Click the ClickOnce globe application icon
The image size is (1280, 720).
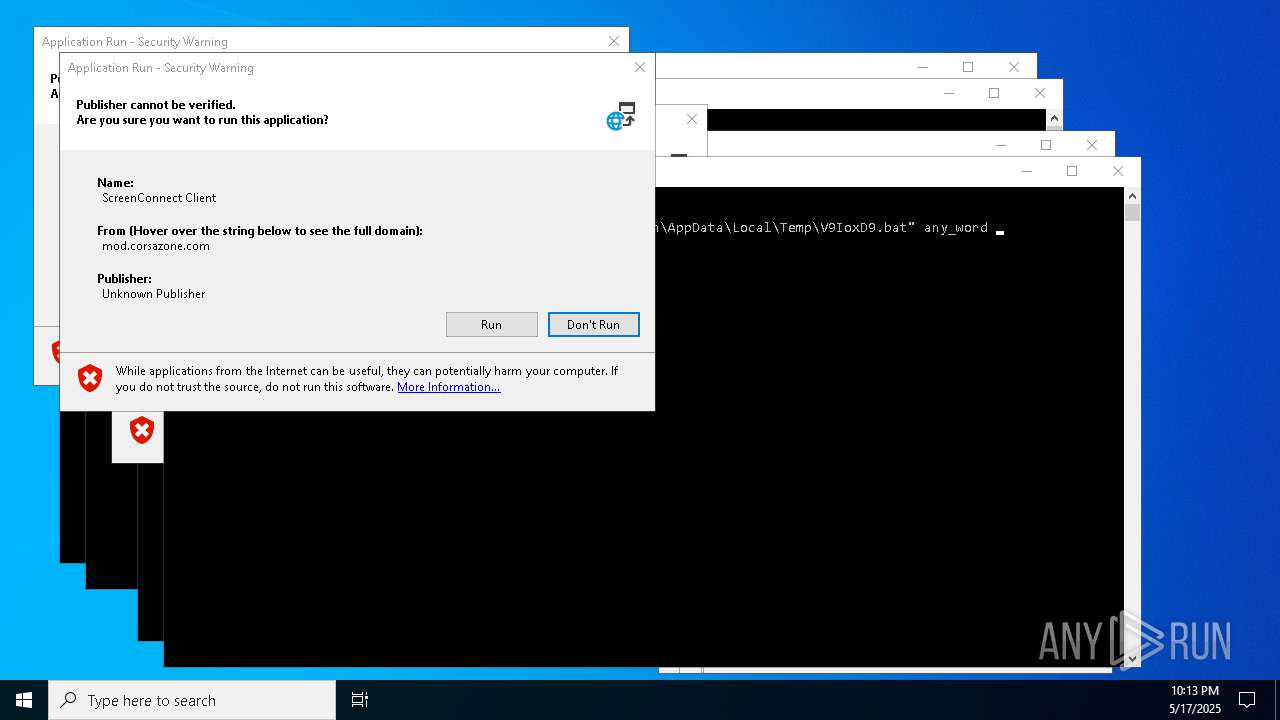tap(621, 116)
